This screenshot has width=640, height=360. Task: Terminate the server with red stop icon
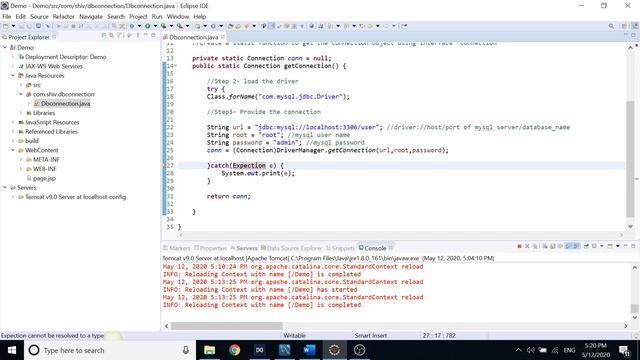pos(520,246)
